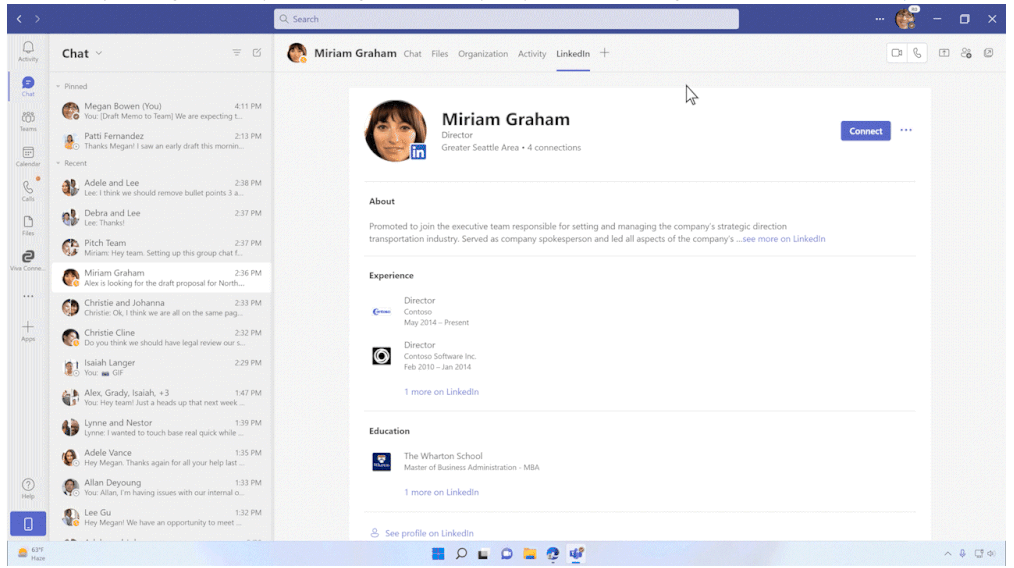Open Microsoft Edge from the taskbar
This screenshot has width=1014, height=568.
point(553,554)
